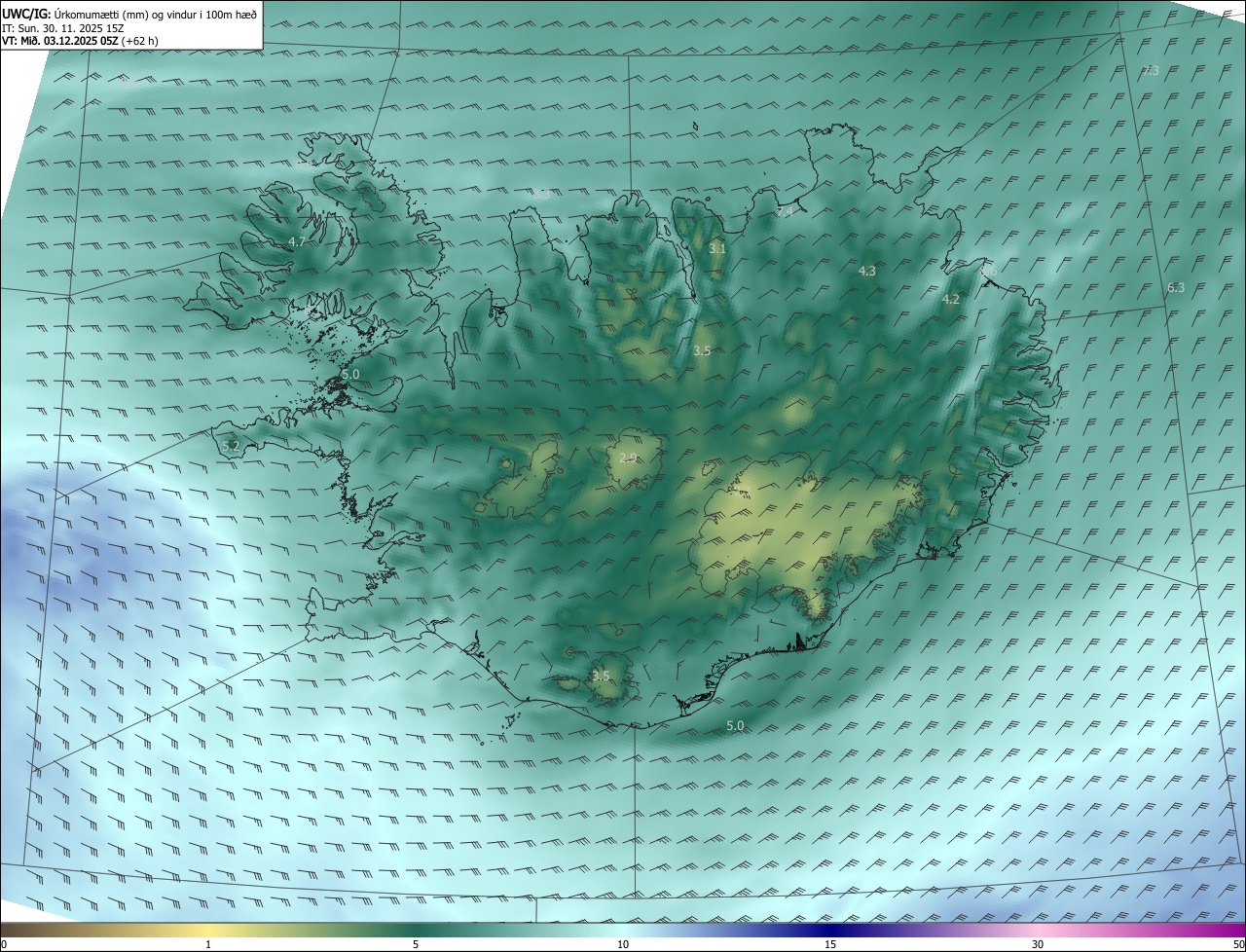This screenshot has width=1246, height=952.
Task: Click the dark blue section of the colour scale
Action: [830, 930]
